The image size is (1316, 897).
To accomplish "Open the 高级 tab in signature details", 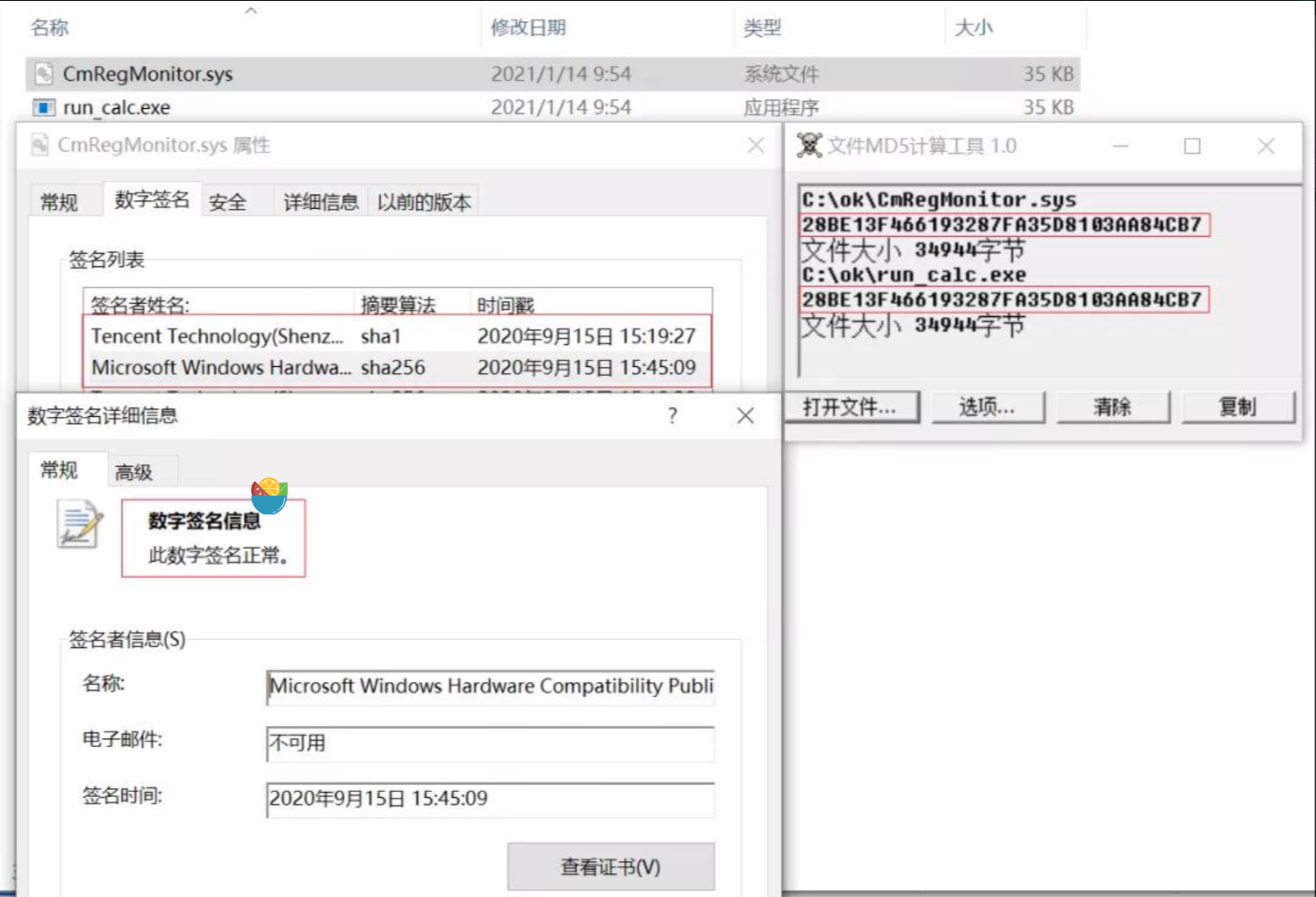I will (x=134, y=473).
